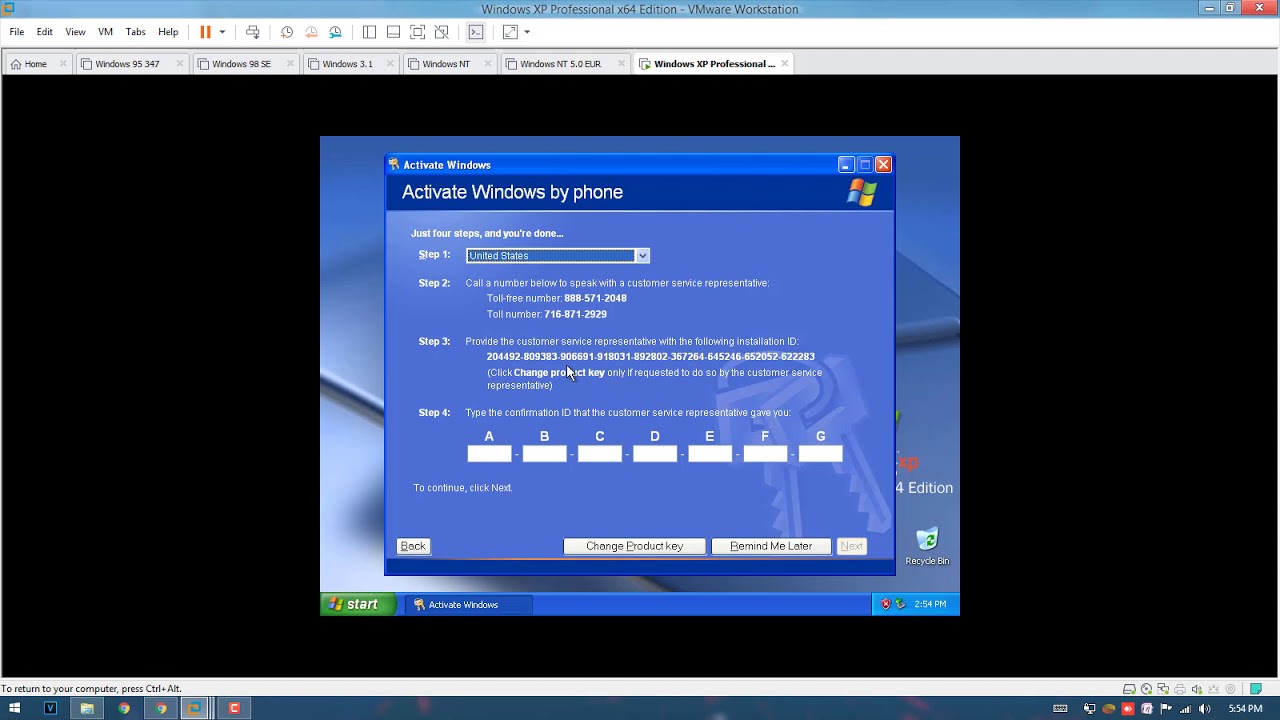Click confirmation ID field C
Screen dimensions: 1280x720
600,454
